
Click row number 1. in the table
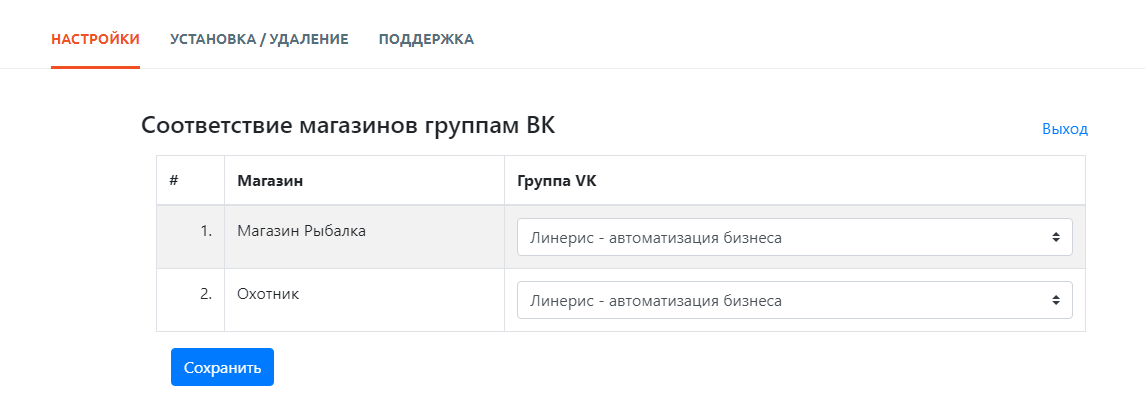tap(206, 231)
